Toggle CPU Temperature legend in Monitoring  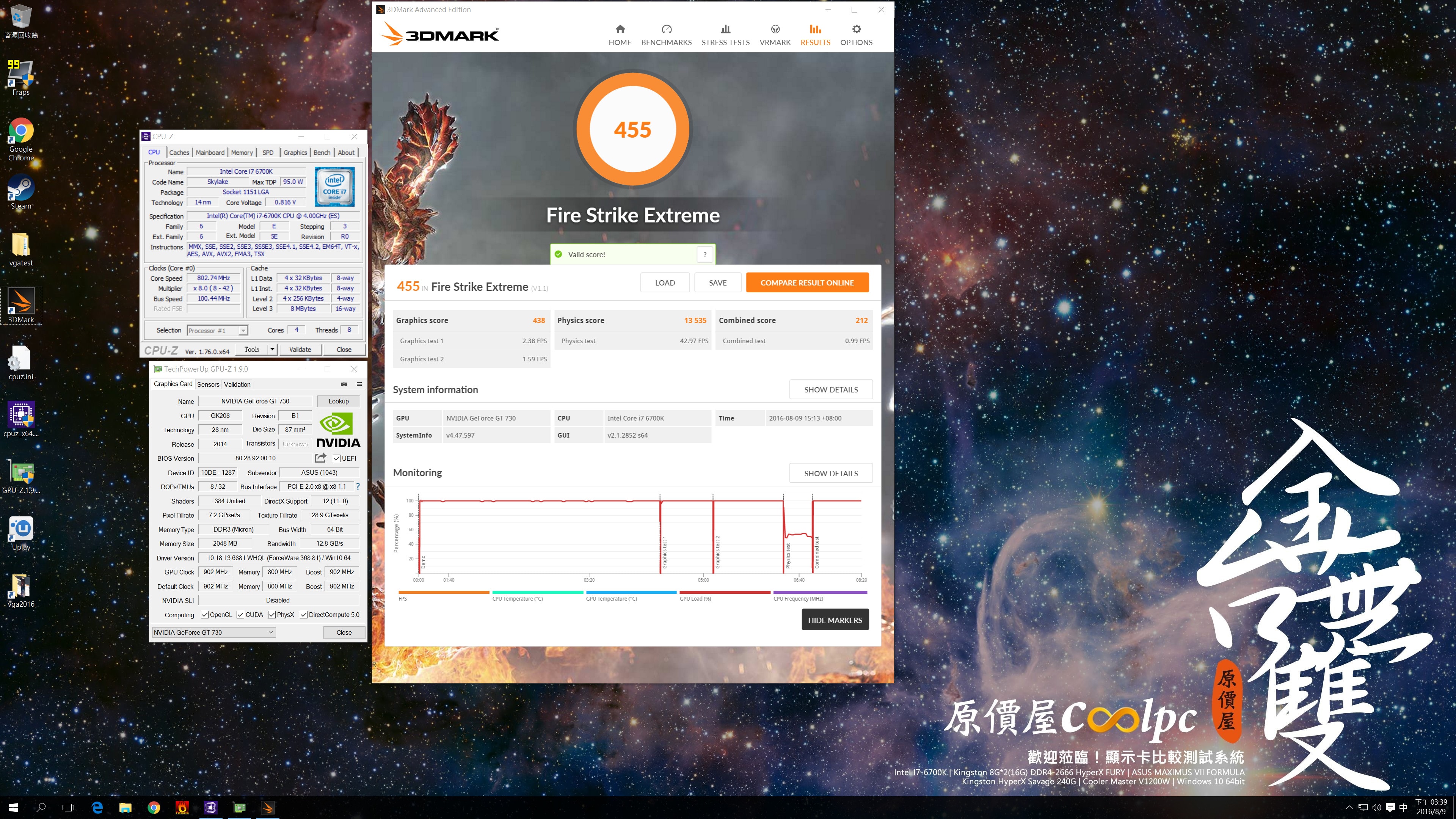[x=538, y=595]
